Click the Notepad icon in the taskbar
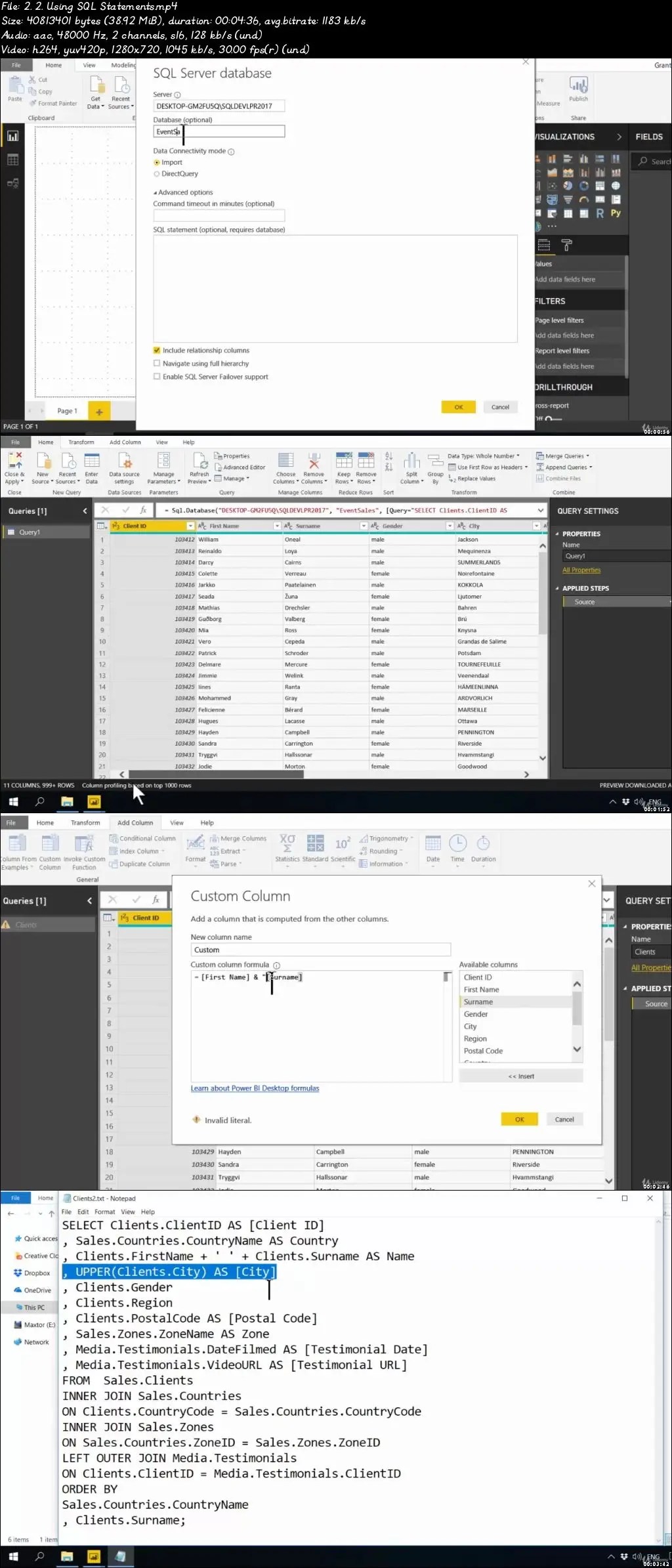The image size is (672, 1568). (x=121, y=1556)
